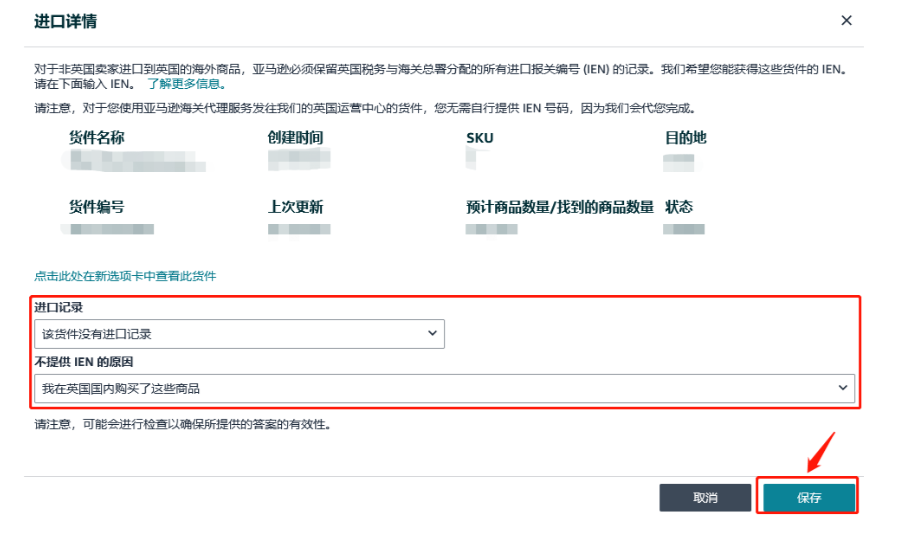Open the 进口记录 dropdown box
The height and width of the screenshot is (536, 922).
[x=239, y=334]
